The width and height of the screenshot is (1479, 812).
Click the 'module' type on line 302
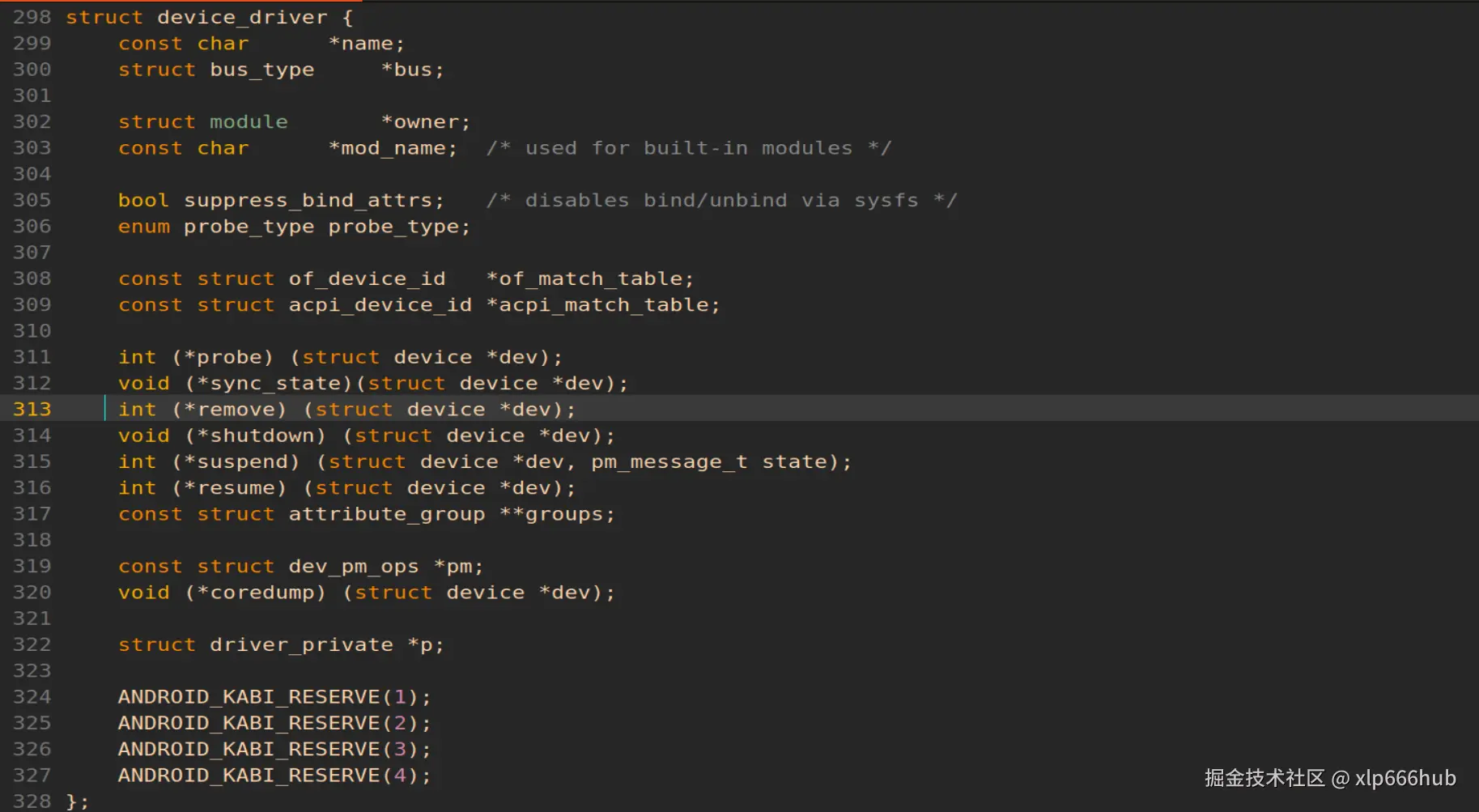tap(249, 121)
